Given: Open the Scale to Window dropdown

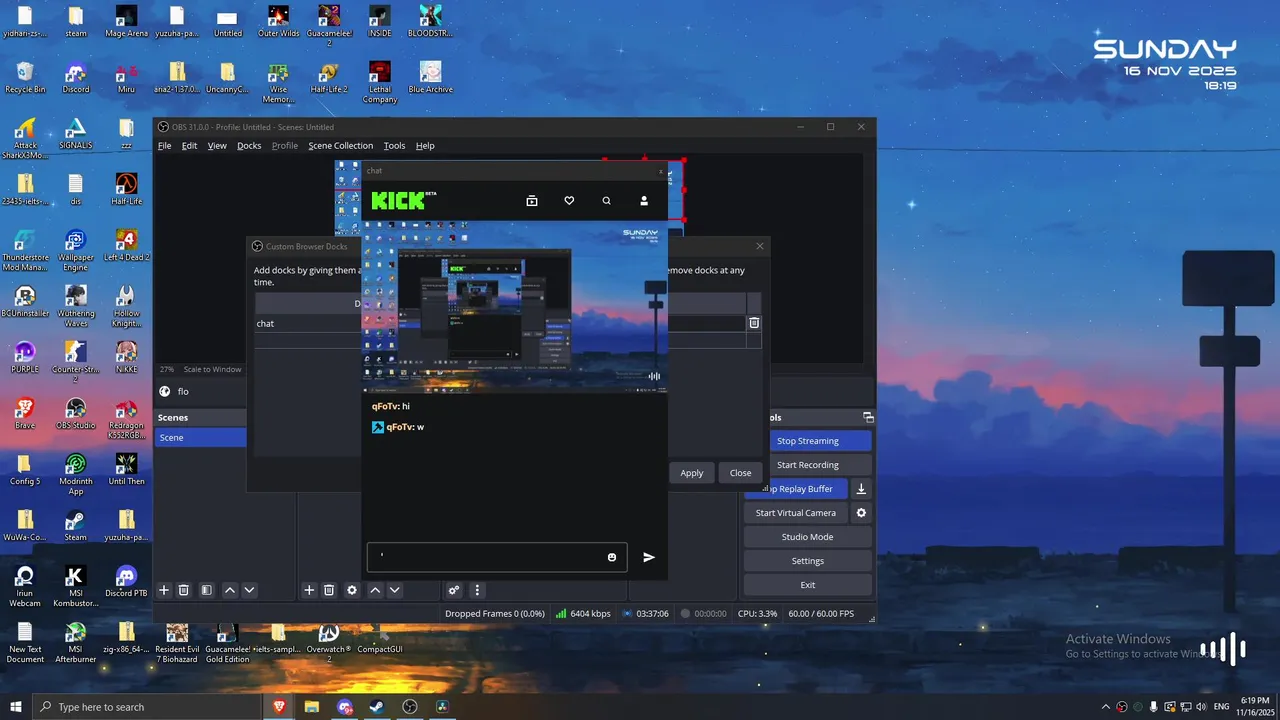Looking at the screenshot, I should (211, 369).
